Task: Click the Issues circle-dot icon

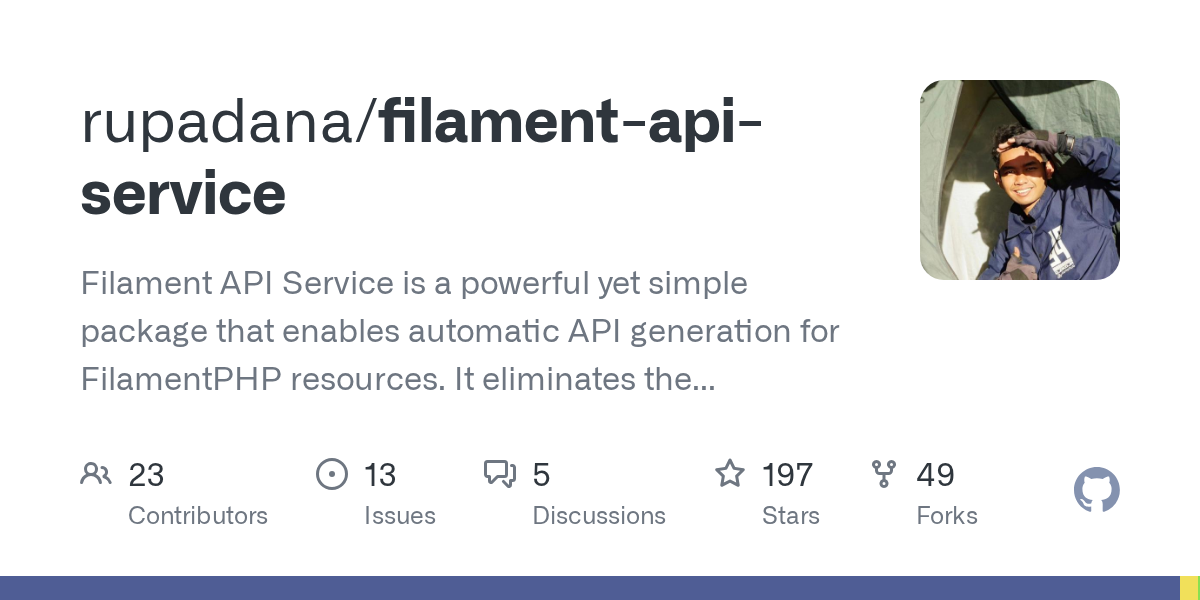Action: click(331, 474)
